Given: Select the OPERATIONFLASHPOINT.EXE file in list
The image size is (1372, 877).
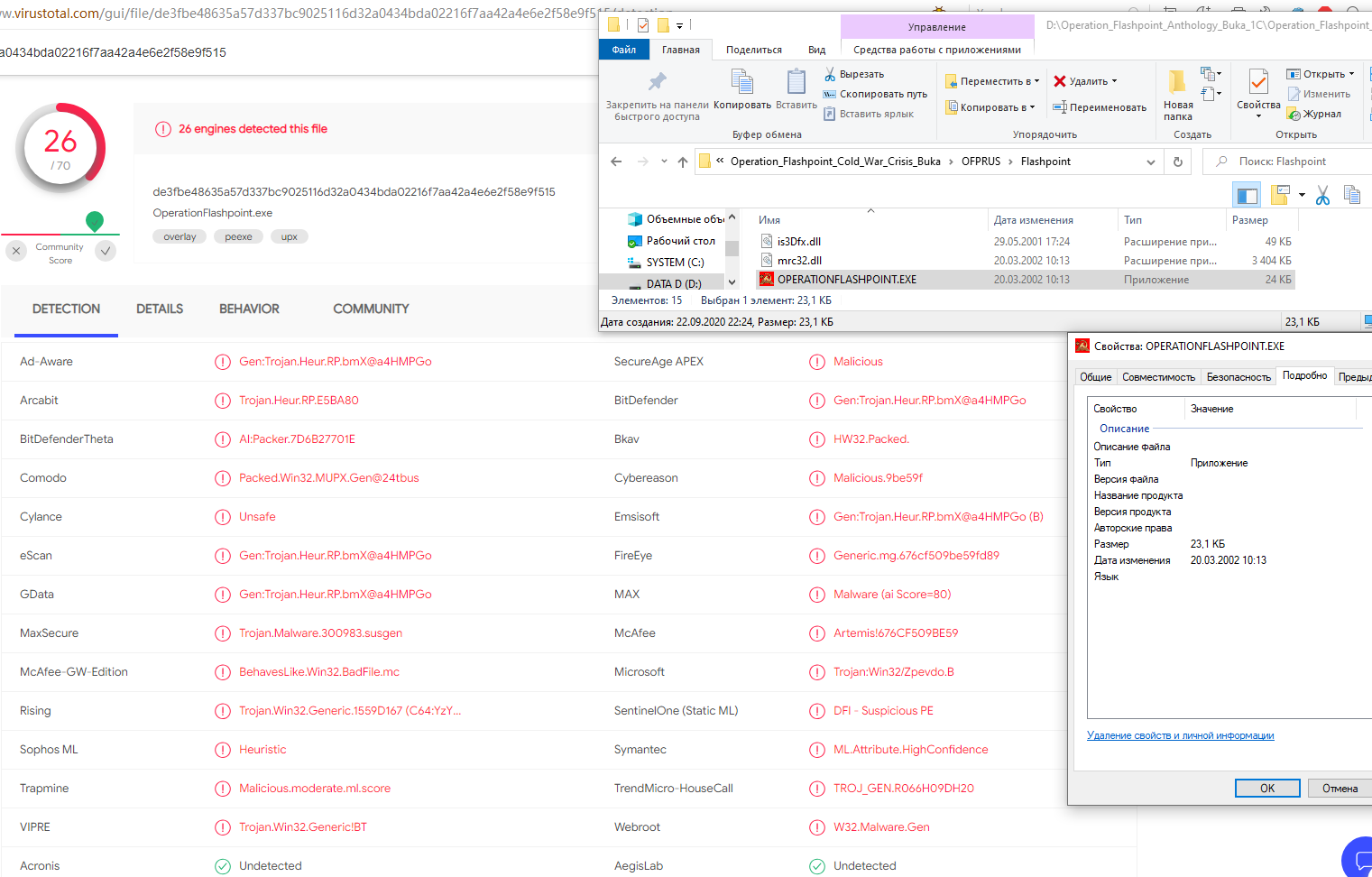Looking at the screenshot, I should coord(846,280).
